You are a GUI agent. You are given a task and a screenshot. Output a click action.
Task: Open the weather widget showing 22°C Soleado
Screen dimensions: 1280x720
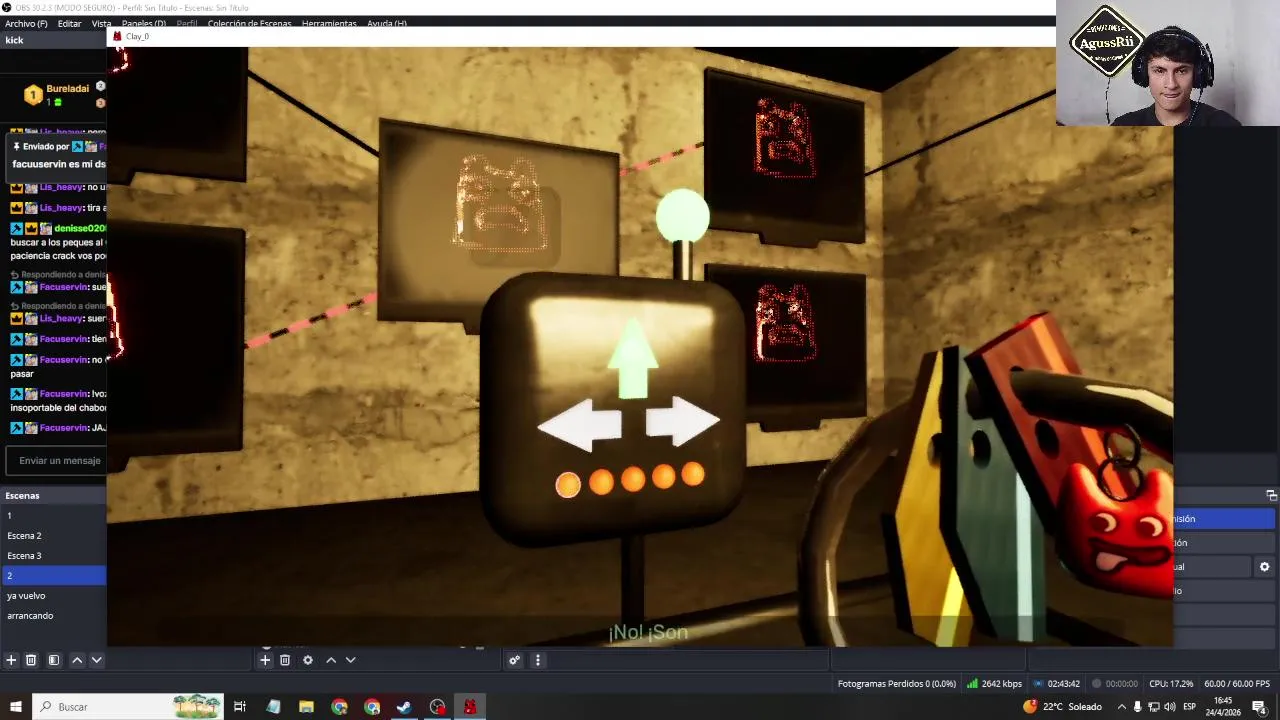point(1062,707)
